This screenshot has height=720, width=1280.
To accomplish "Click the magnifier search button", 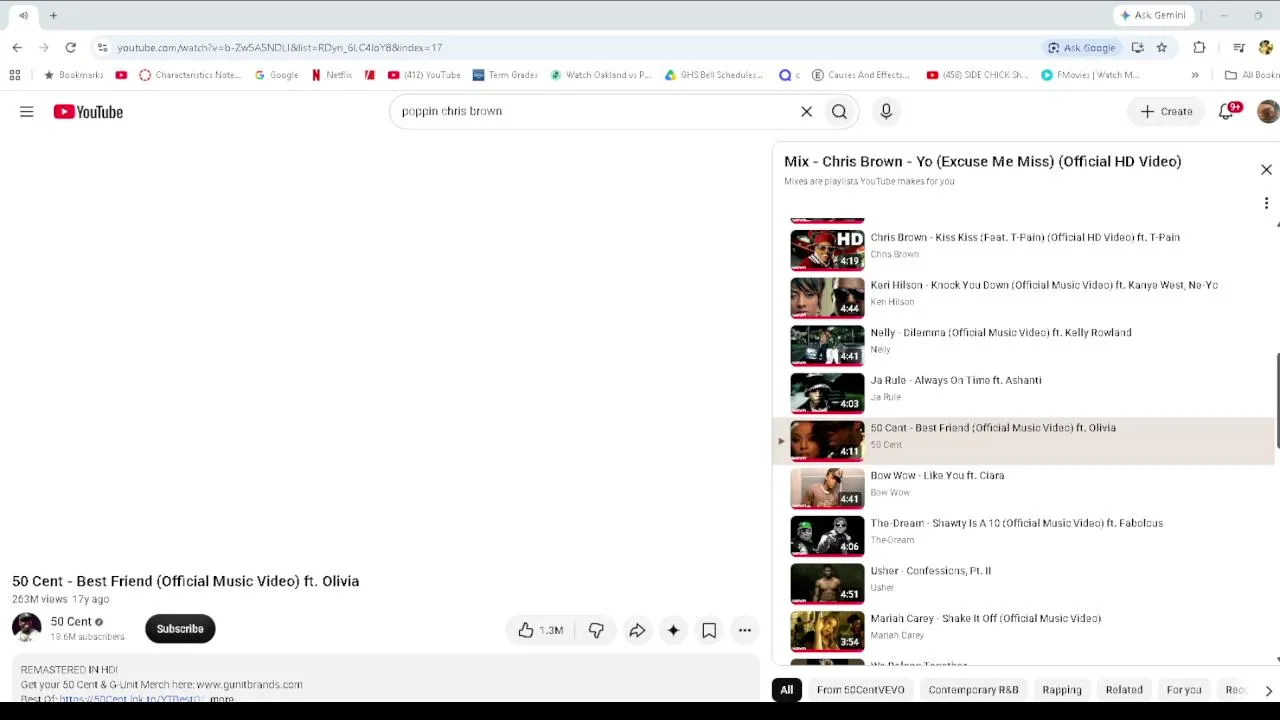I will coord(839,112).
